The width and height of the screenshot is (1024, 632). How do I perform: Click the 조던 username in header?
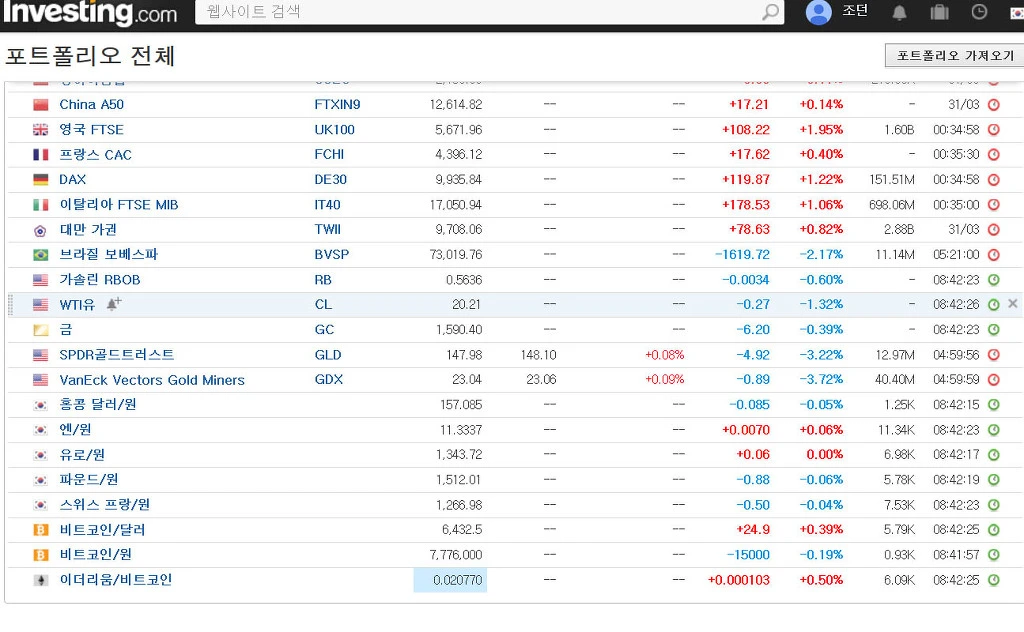(855, 11)
